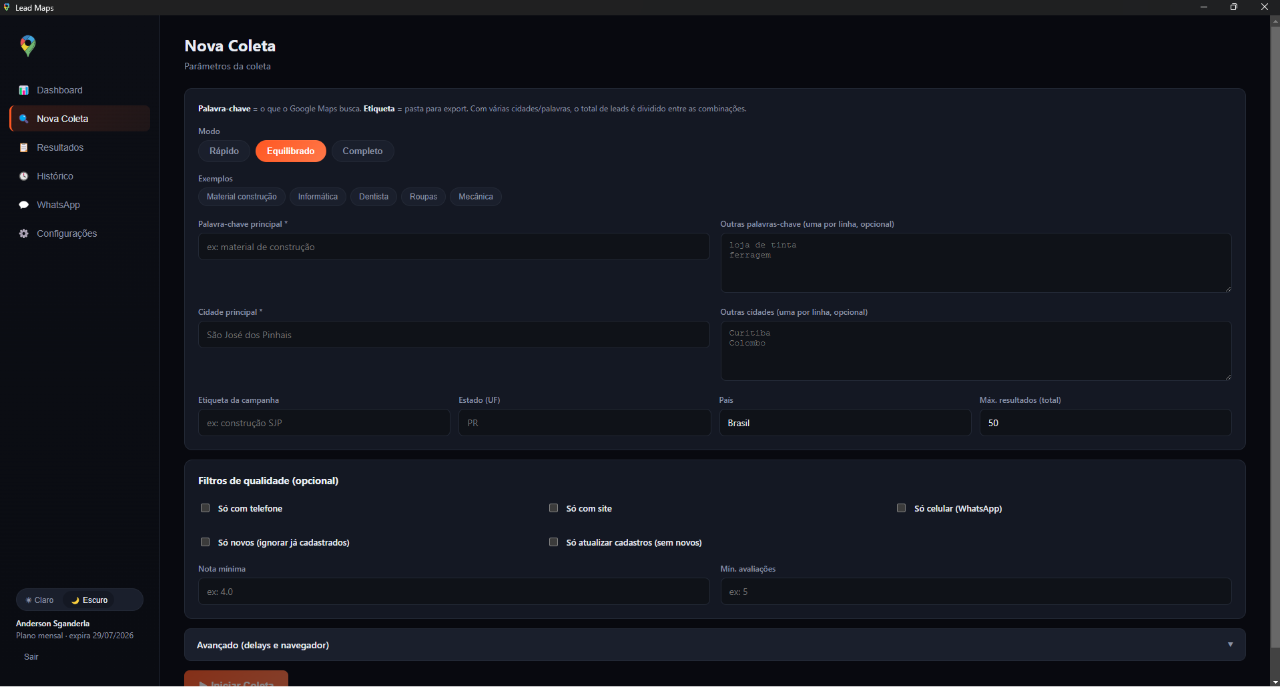This screenshot has height=687, width=1280.
Task: Check the Só com site filter
Action: [x=554, y=508]
